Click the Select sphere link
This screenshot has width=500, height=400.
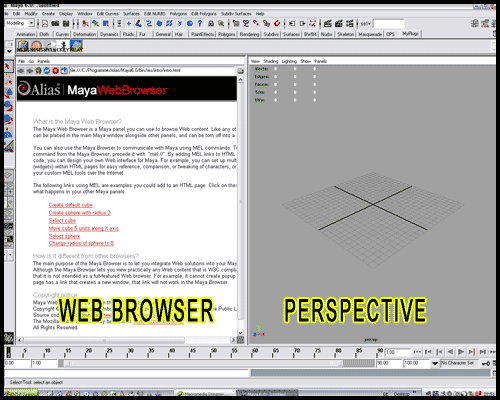coord(64,236)
